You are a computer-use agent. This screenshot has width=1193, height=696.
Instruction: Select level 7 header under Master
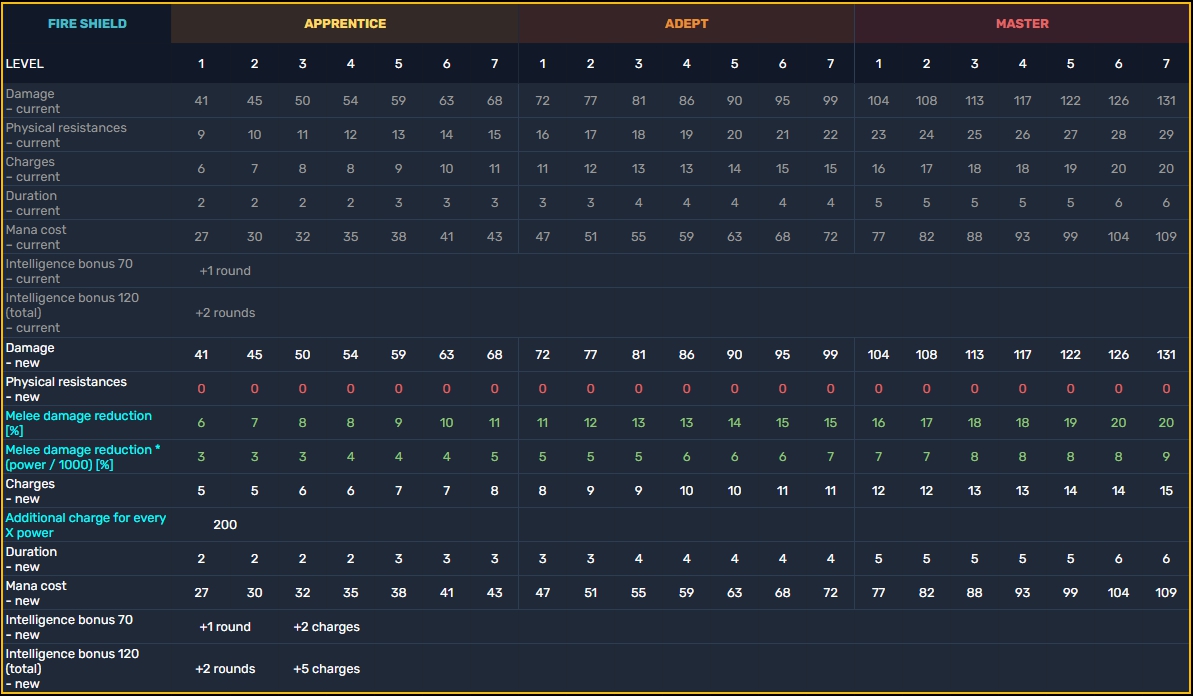[x=1166, y=64]
